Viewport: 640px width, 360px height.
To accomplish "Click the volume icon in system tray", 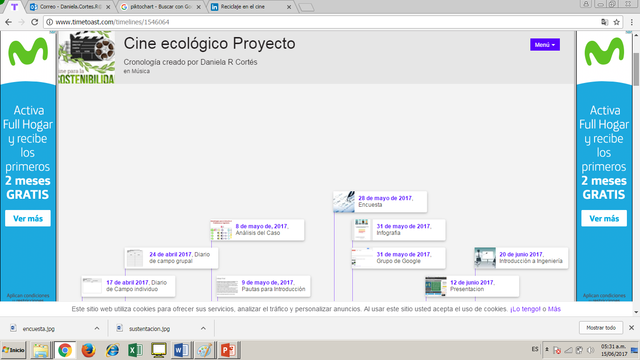I will (590, 350).
